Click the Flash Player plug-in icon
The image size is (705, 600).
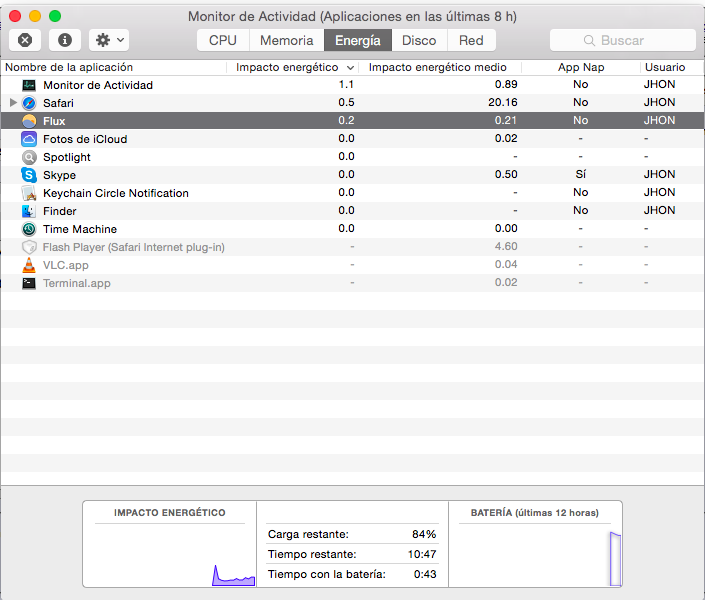[x=29, y=247]
